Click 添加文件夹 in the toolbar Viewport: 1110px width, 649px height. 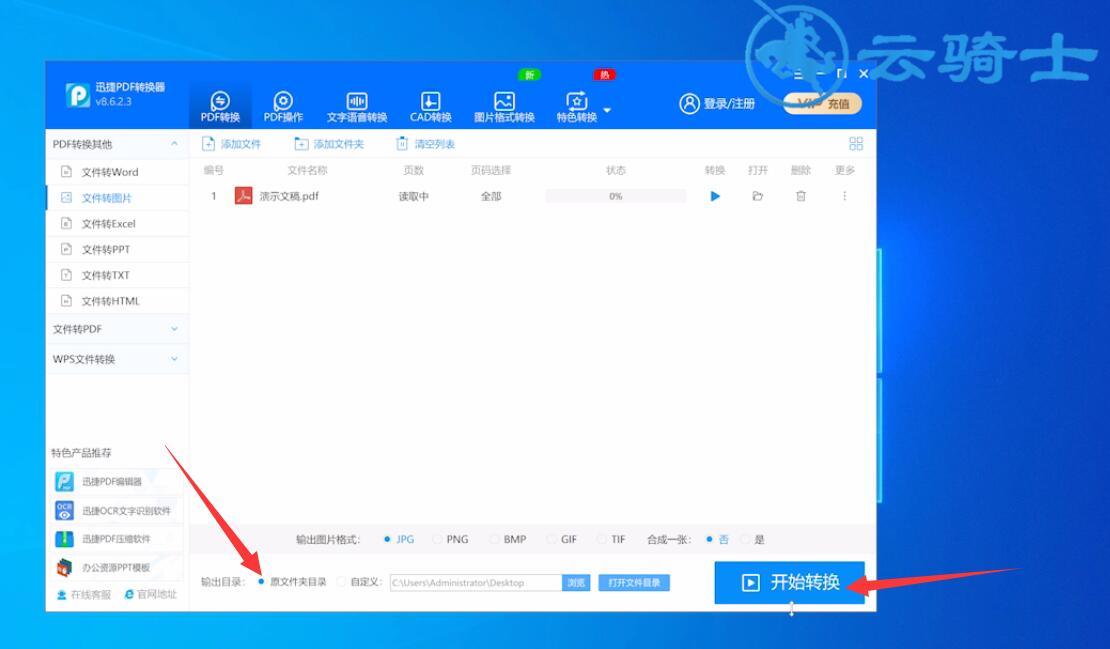pos(329,144)
